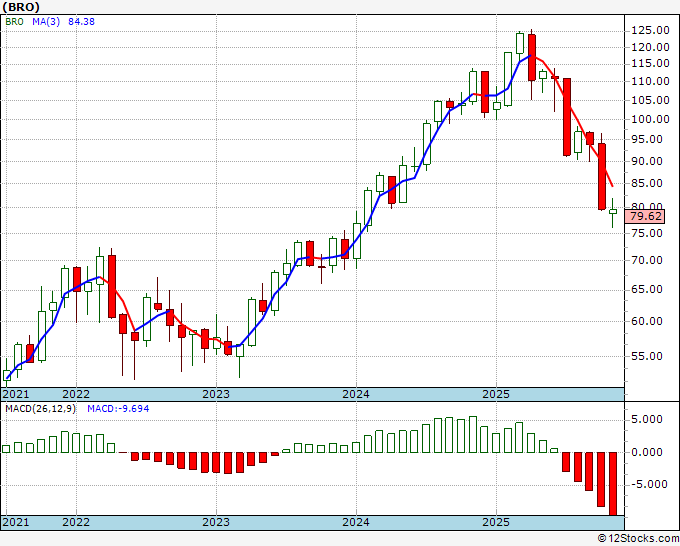Click the most negative red MACD bar
The height and width of the screenshot is (546, 680).
coord(613,484)
